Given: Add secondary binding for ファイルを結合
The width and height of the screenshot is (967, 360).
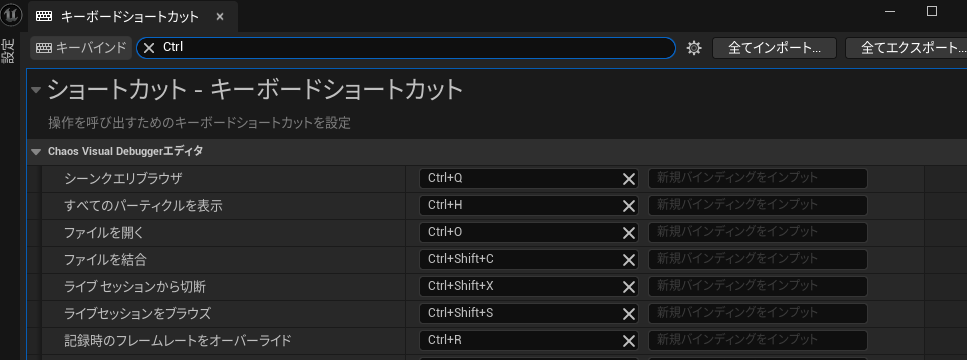Looking at the screenshot, I should point(758,260).
